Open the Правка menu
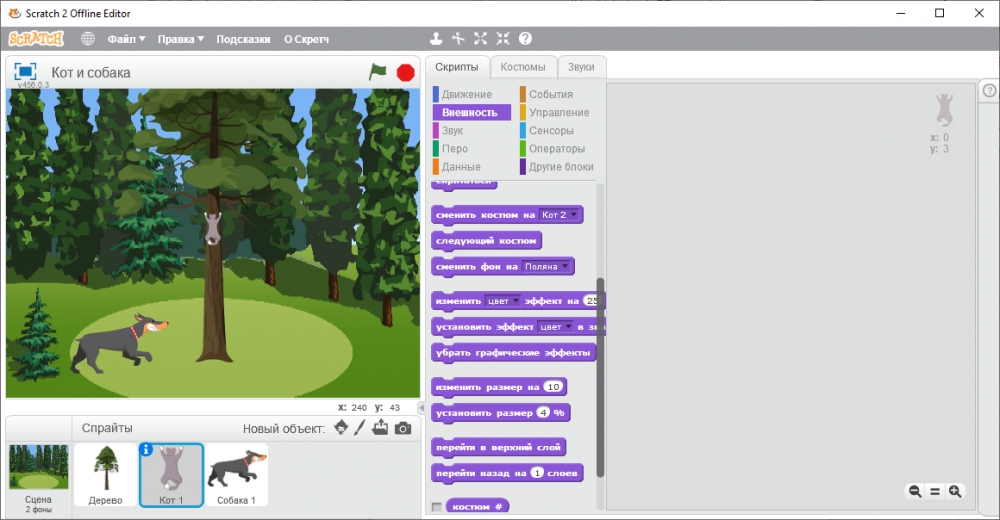This screenshot has height=520, width=1000. point(180,39)
